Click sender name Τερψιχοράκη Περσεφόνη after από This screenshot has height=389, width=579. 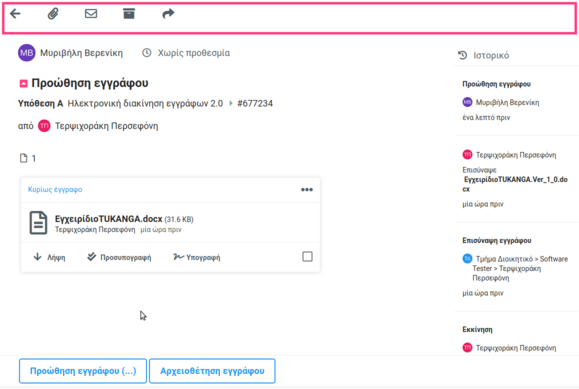pyautogui.click(x=106, y=126)
